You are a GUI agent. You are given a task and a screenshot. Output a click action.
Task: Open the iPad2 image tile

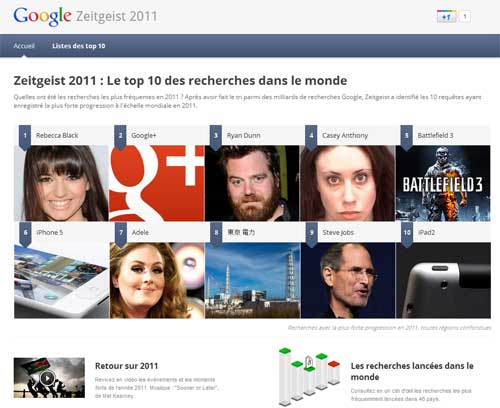(443, 280)
